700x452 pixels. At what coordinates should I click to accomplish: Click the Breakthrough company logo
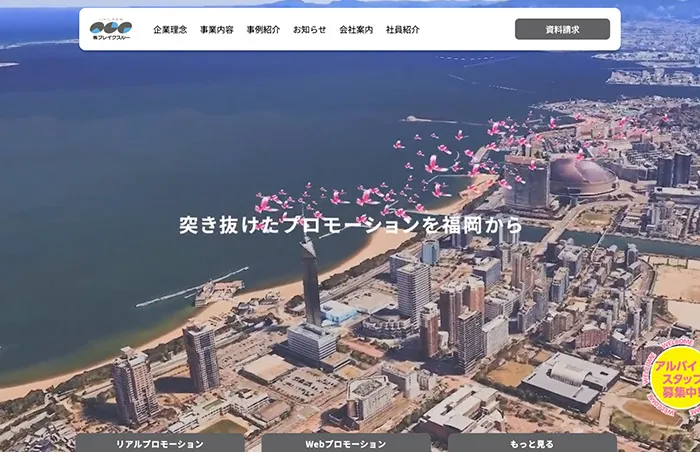(110, 29)
